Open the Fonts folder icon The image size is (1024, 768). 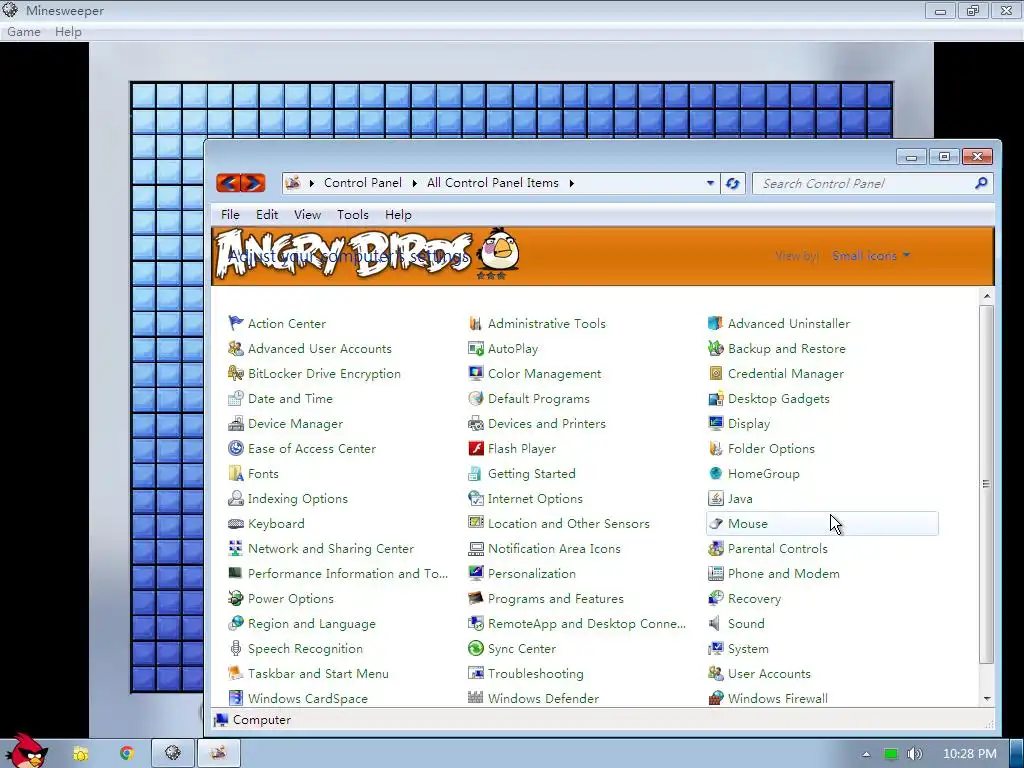(x=235, y=473)
